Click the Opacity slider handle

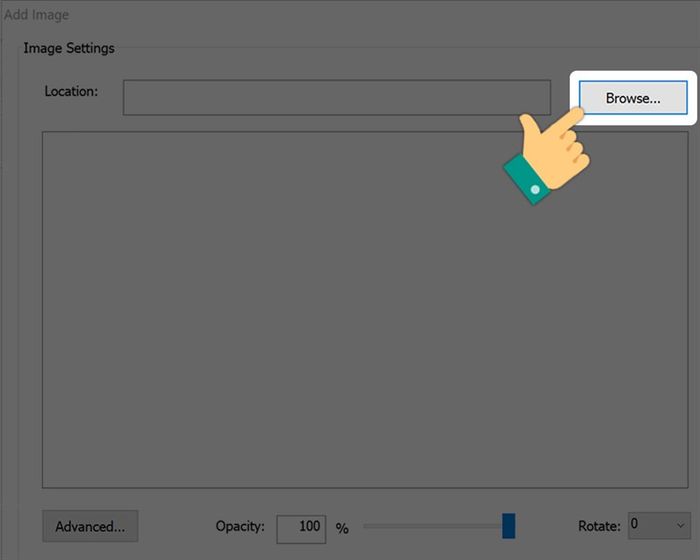pos(508,526)
